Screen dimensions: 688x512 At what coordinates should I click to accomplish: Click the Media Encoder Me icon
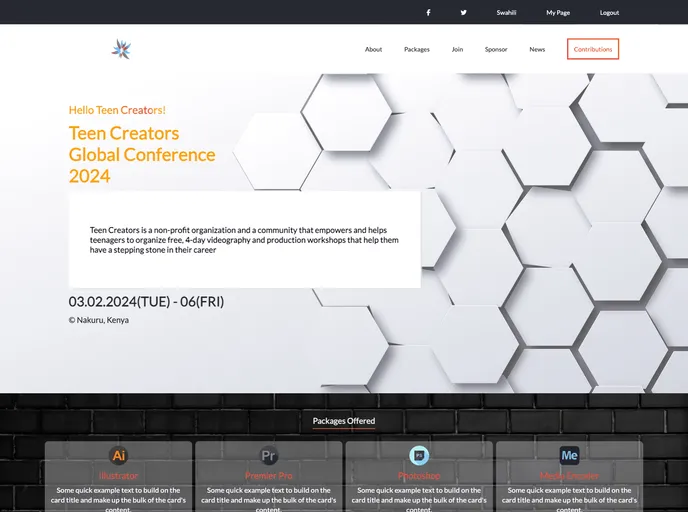tap(570, 455)
